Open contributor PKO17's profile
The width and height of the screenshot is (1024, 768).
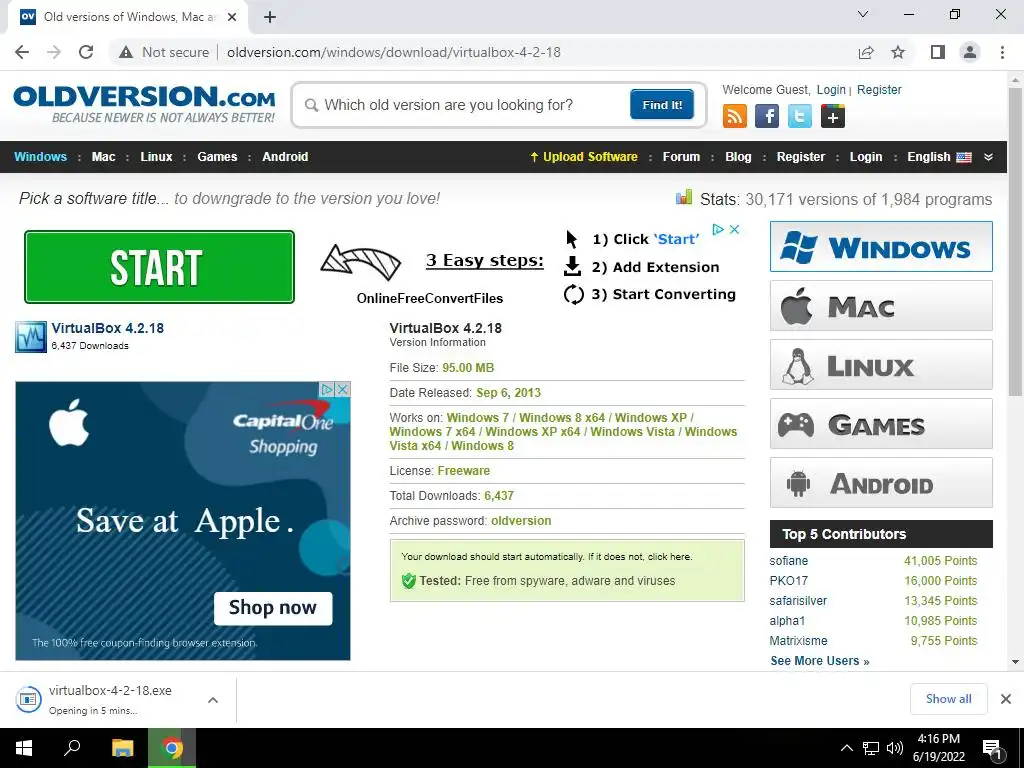pos(788,581)
